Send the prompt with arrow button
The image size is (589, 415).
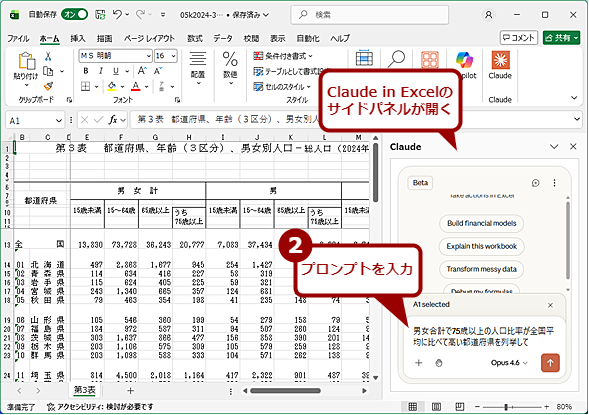point(550,363)
